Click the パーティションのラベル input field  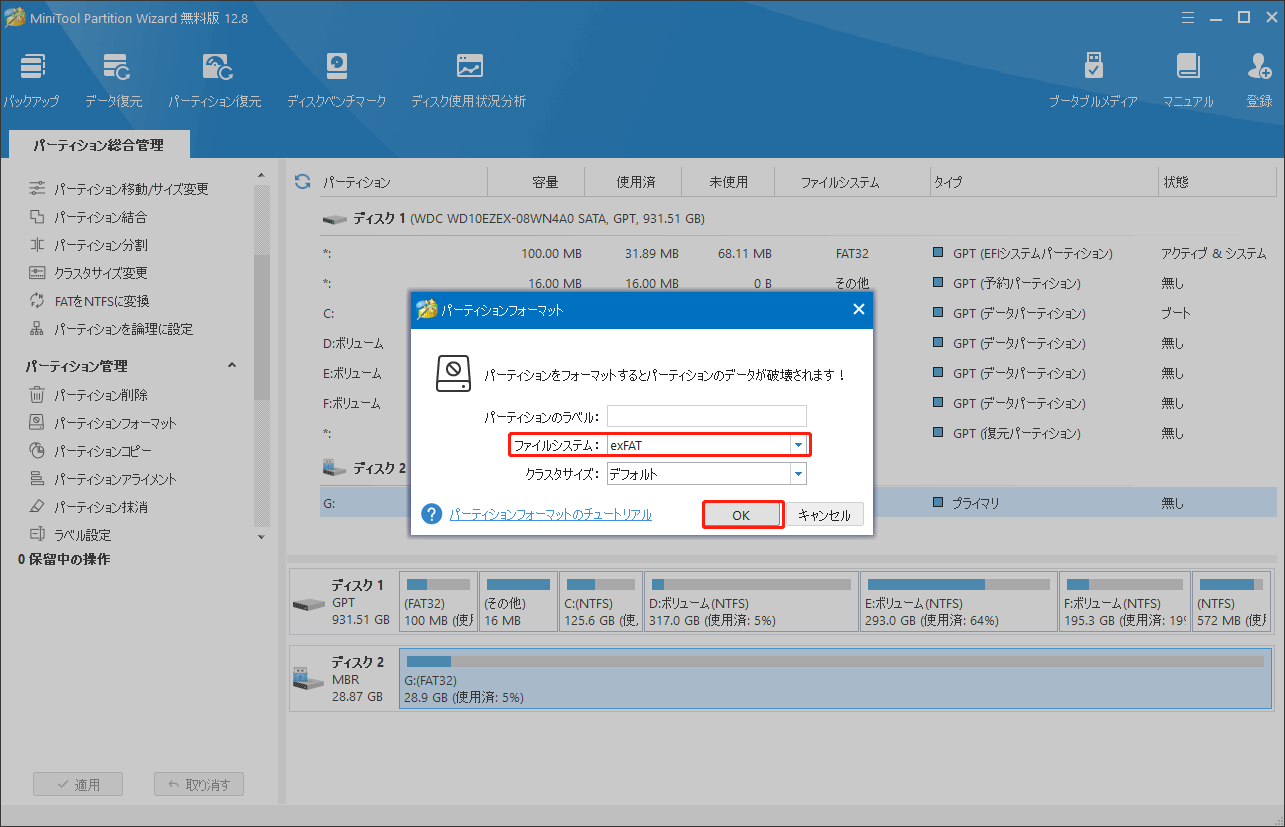(706, 416)
